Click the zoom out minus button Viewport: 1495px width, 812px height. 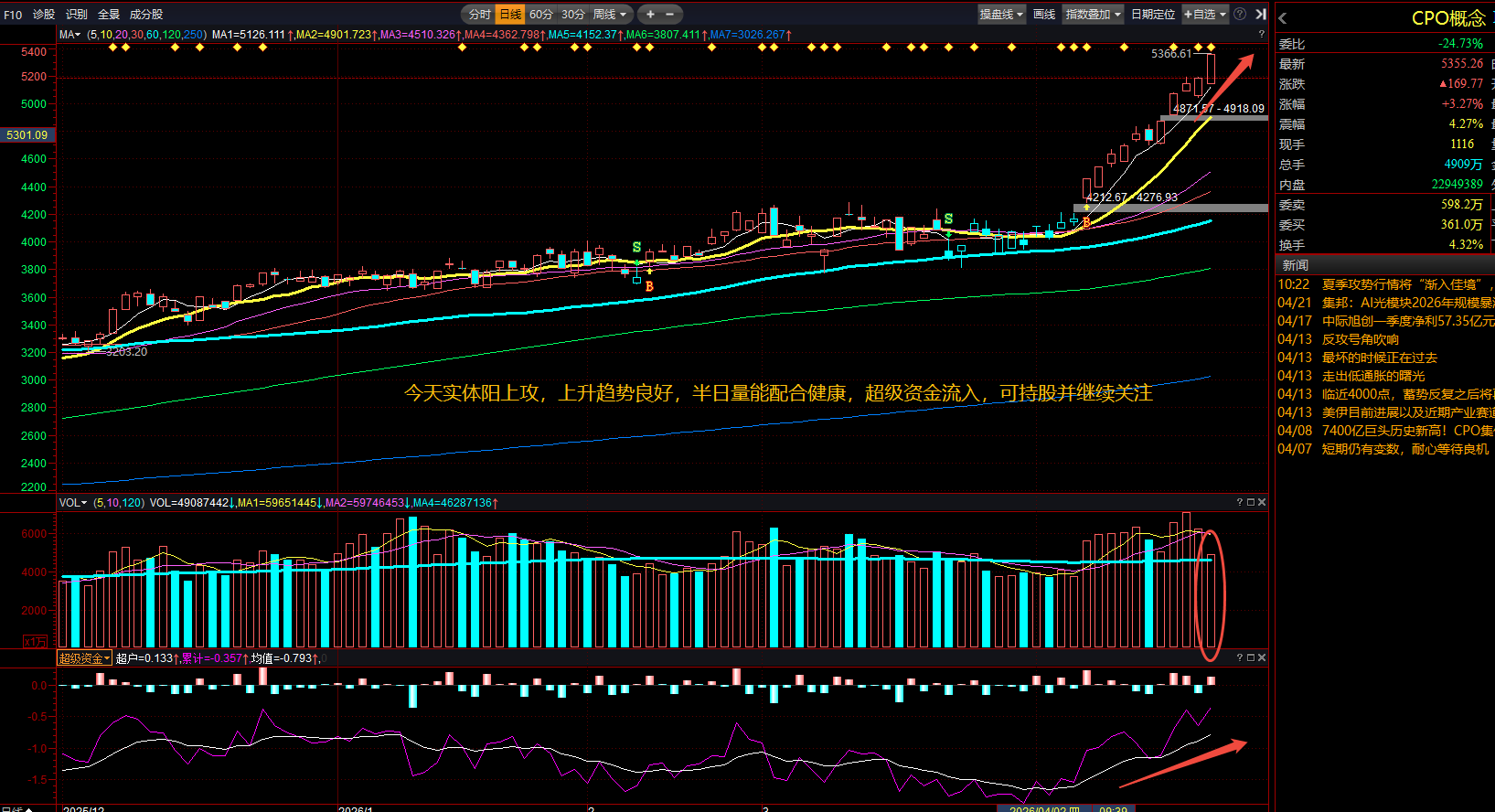[669, 15]
